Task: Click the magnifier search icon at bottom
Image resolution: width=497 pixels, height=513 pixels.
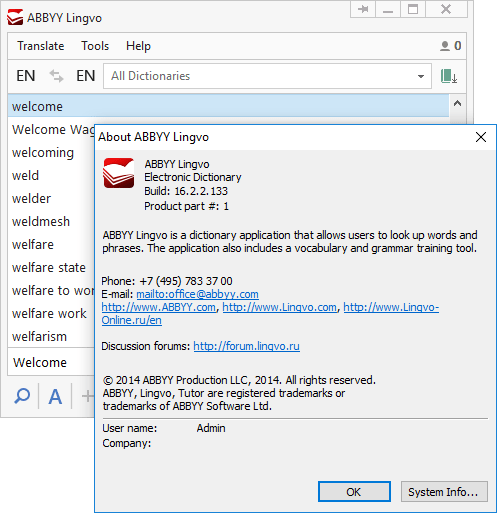Action: click(x=22, y=396)
